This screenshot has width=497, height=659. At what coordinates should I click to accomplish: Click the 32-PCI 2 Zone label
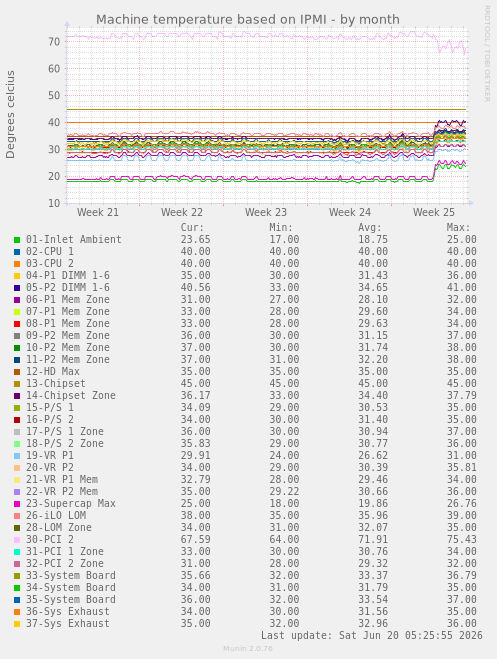[x=65, y=563]
